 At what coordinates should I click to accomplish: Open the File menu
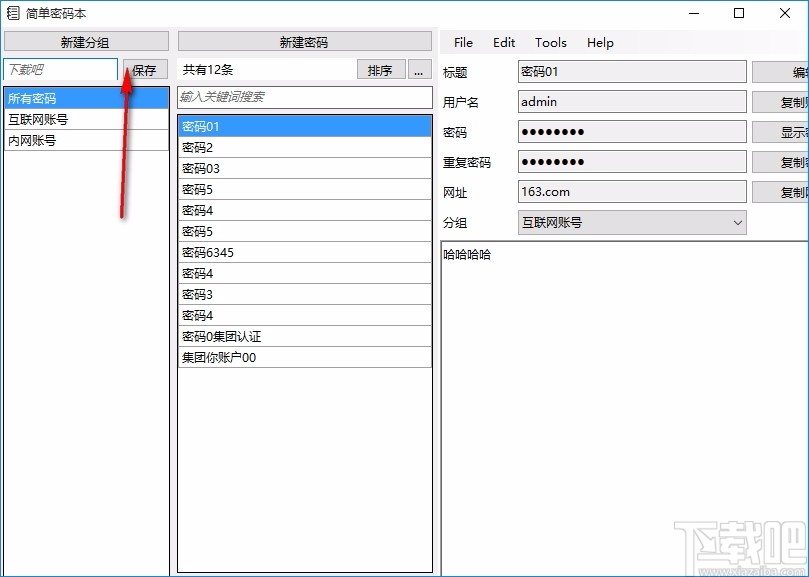(462, 42)
